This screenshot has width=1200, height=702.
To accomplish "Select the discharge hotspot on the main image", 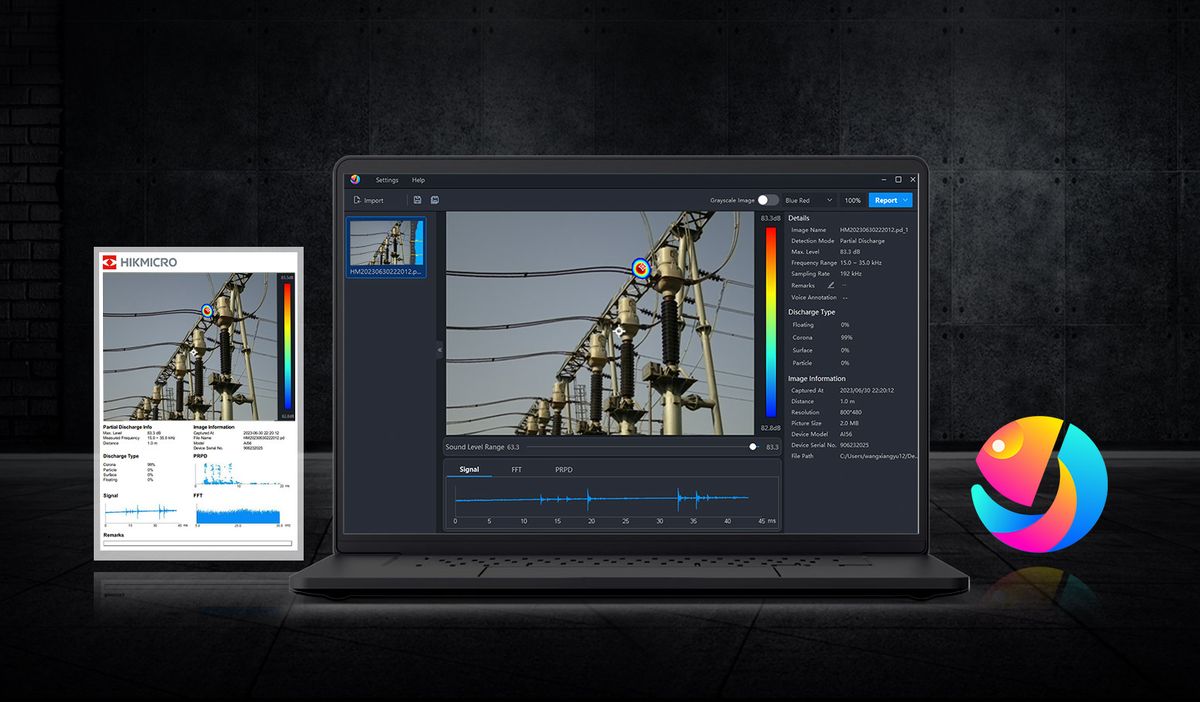I will (x=641, y=267).
